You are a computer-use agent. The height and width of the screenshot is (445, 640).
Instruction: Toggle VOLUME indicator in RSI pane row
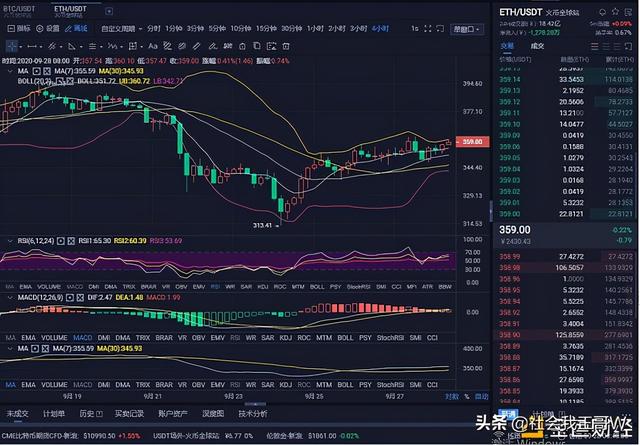click(x=49, y=287)
